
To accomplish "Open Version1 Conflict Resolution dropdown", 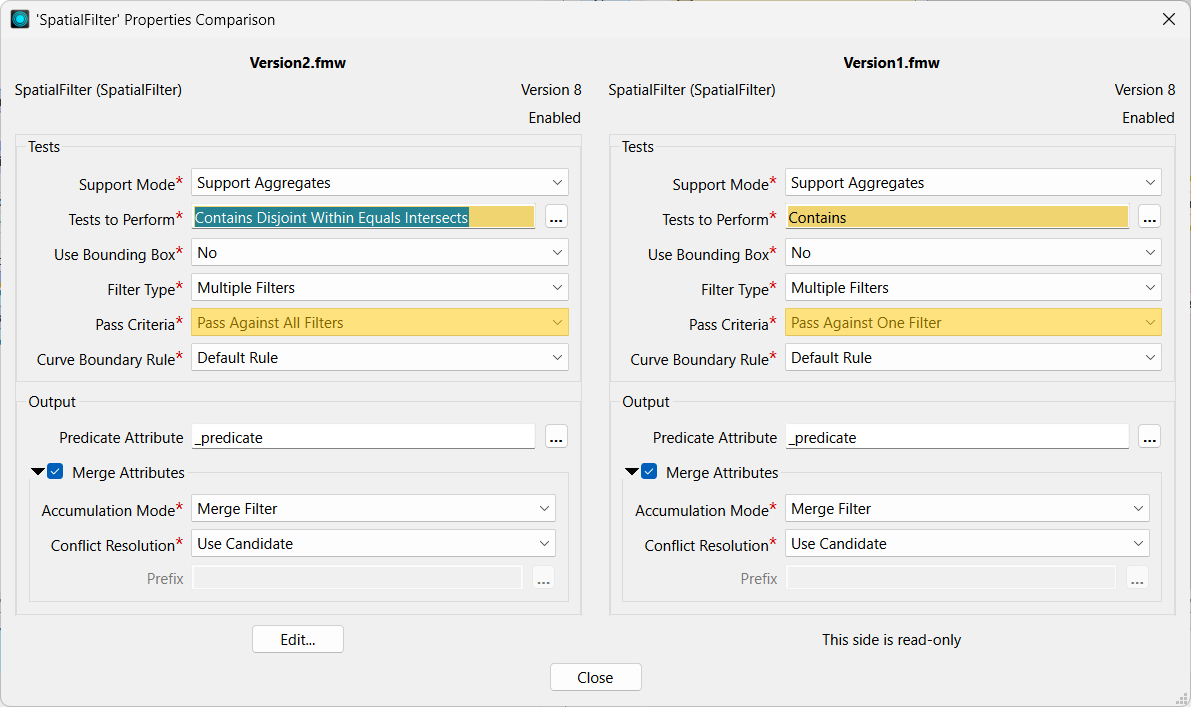I will pyautogui.click(x=967, y=543).
